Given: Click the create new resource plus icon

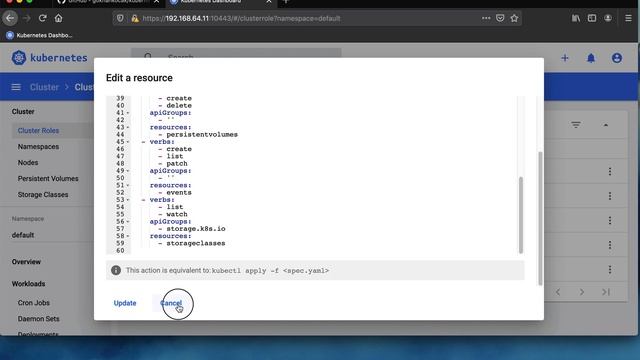Looking at the screenshot, I should pyautogui.click(x=565, y=58).
